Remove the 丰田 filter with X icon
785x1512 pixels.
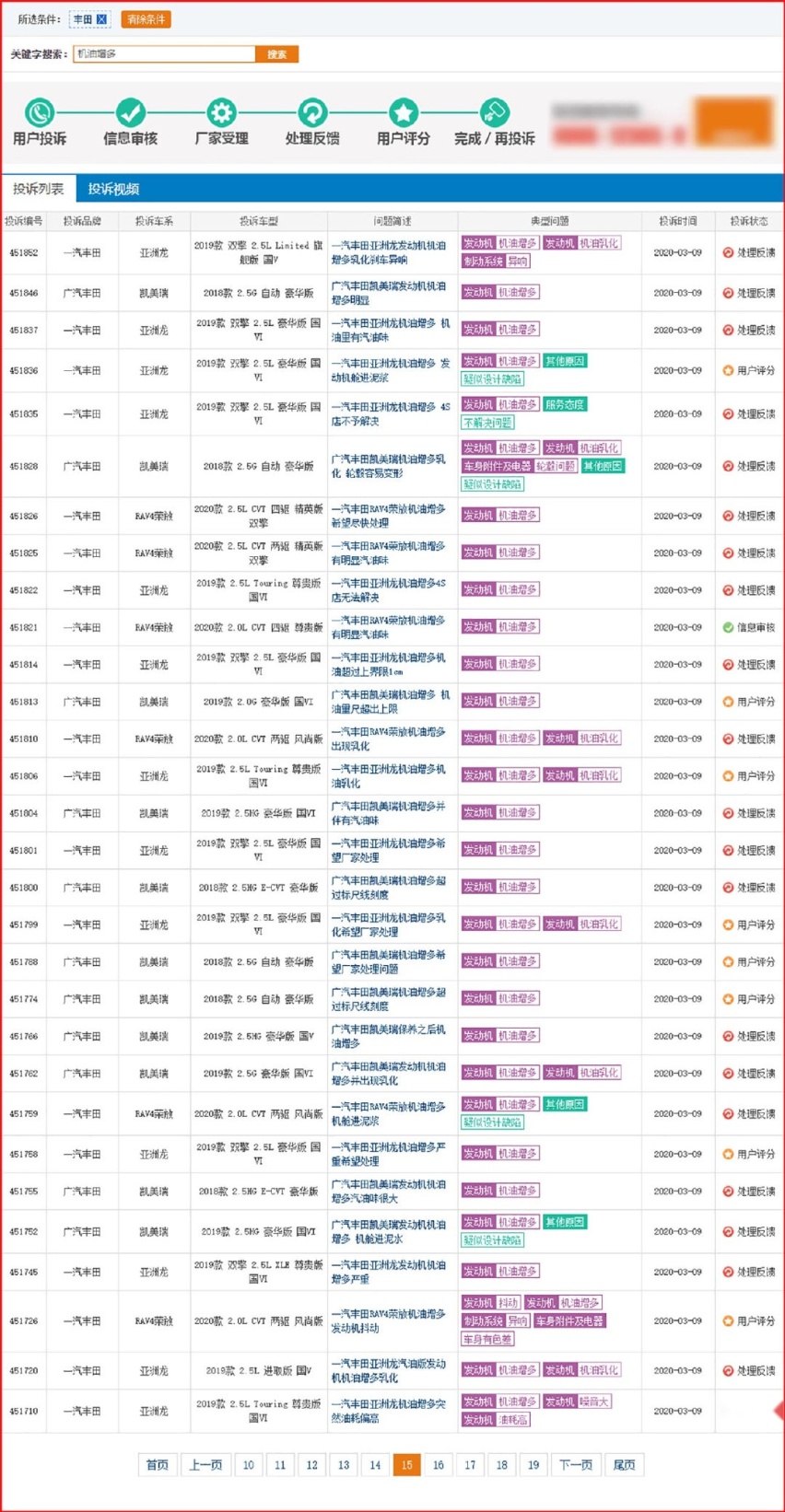101,19
